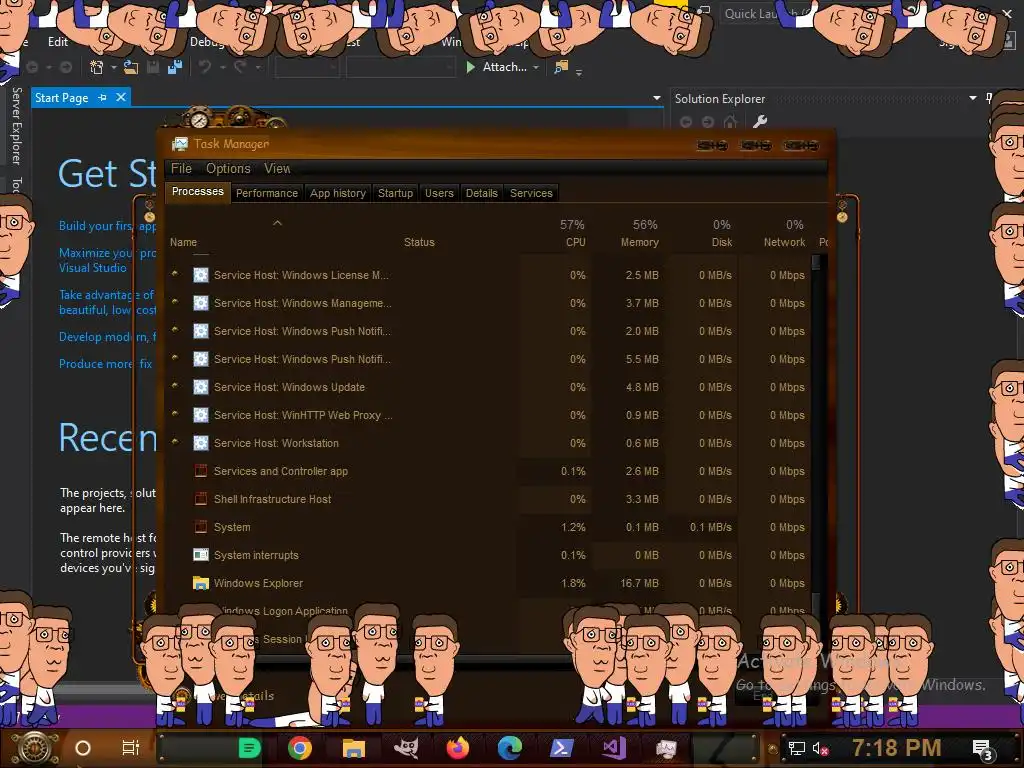Click Visual Studio Open File toolbar icon
Screen dimensions: 1024x768
131,67
